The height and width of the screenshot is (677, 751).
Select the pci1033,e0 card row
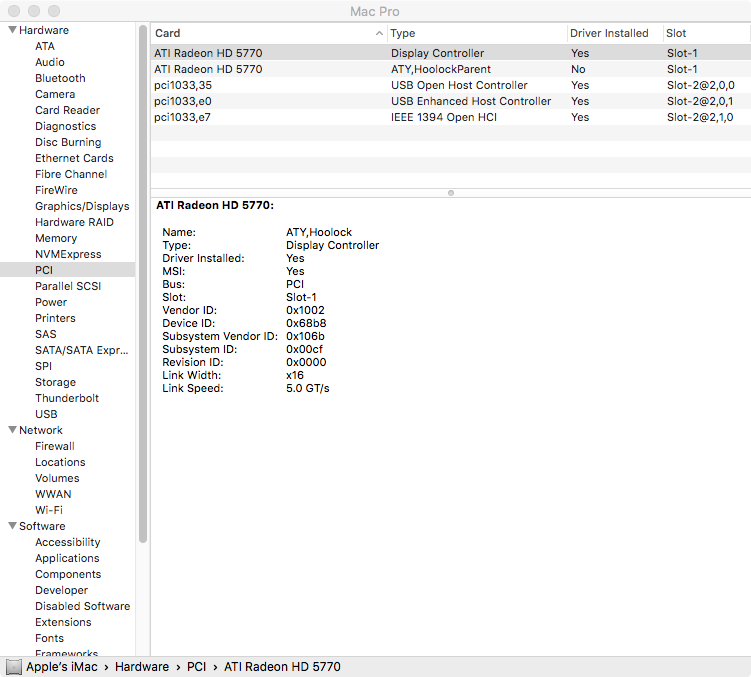(x=451, y=101)
